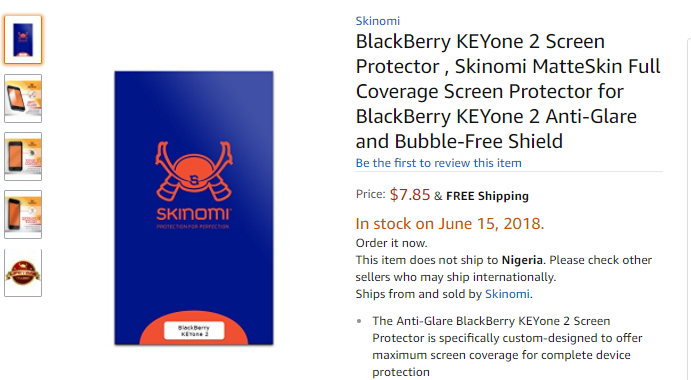The image size is (691, 380).
Task: Click 'Be the first to review this item'
Action: pos(438,163)
